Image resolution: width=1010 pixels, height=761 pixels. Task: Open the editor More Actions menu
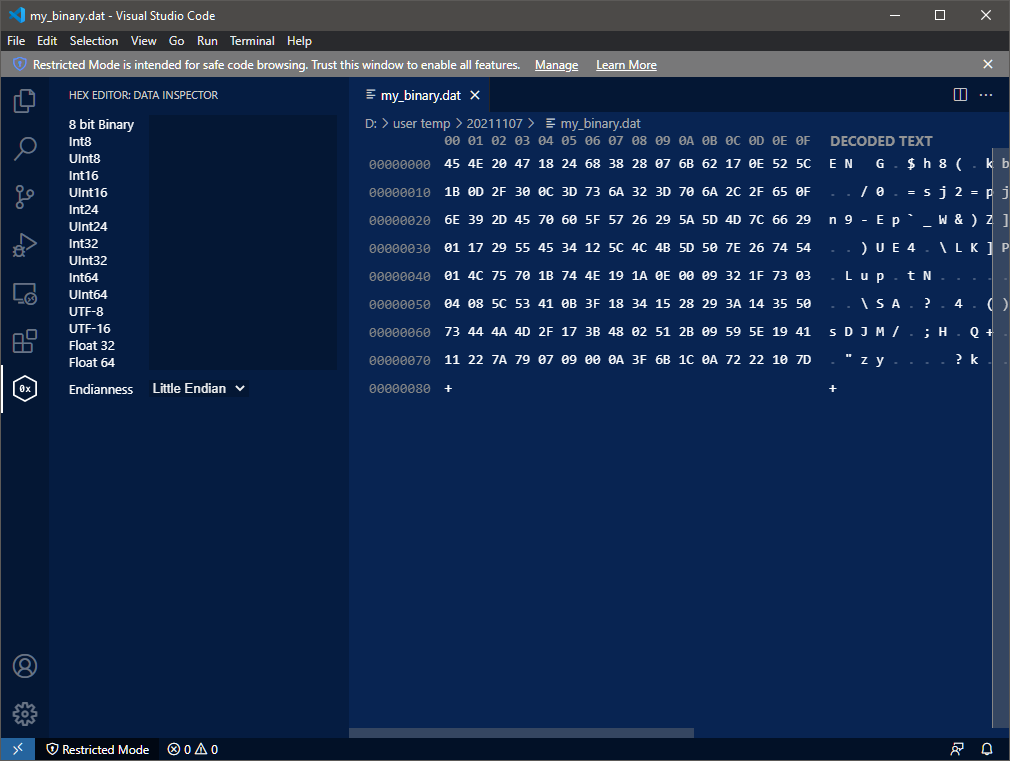[986, 95]
